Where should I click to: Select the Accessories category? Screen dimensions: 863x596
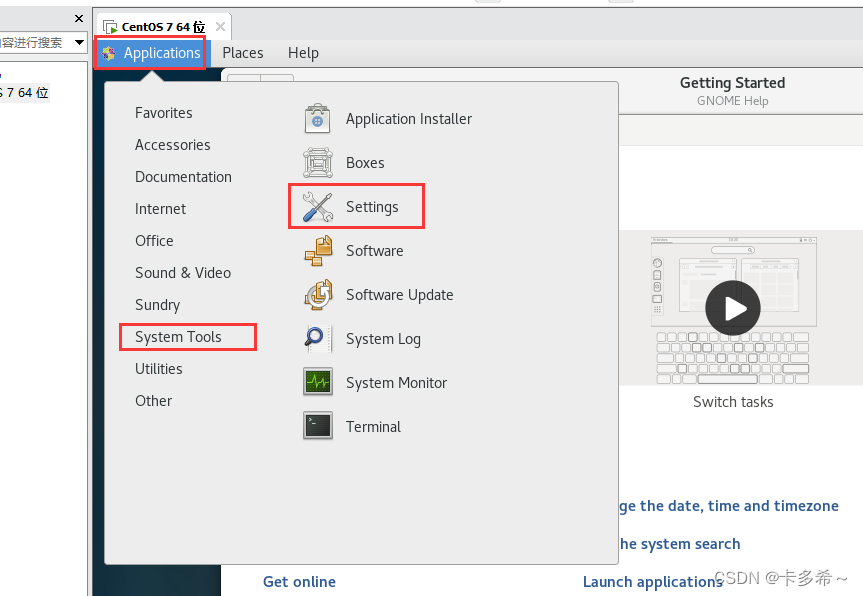tap(172, 145)
